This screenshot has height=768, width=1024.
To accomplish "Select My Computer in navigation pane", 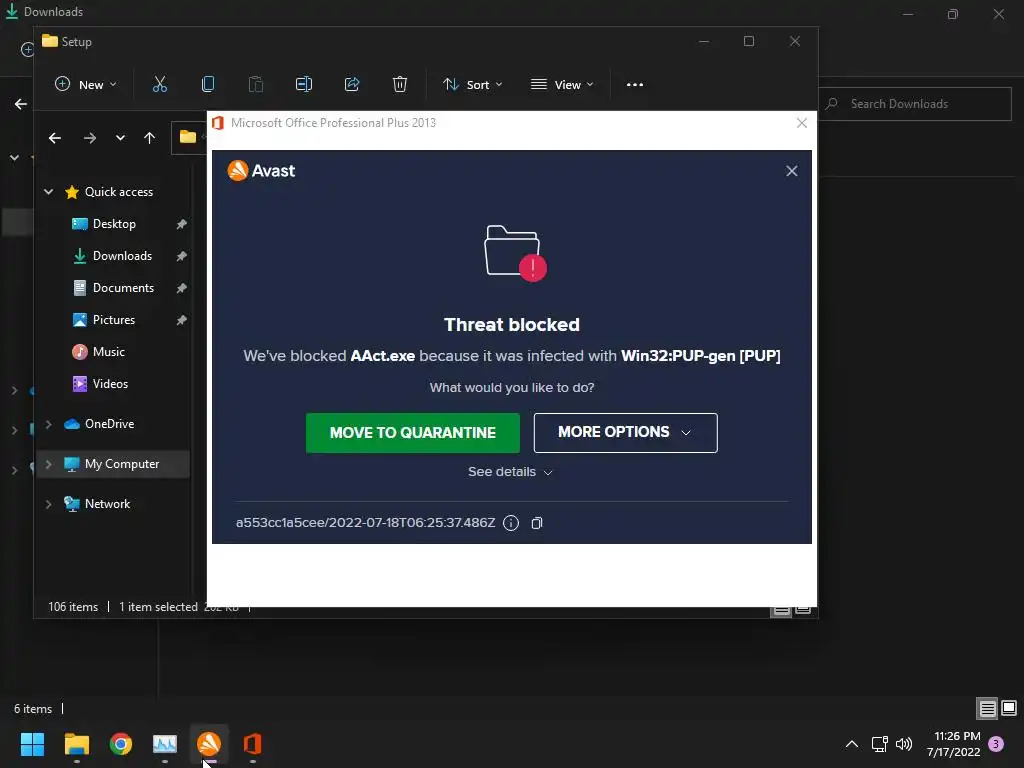I will click(121, 464).
